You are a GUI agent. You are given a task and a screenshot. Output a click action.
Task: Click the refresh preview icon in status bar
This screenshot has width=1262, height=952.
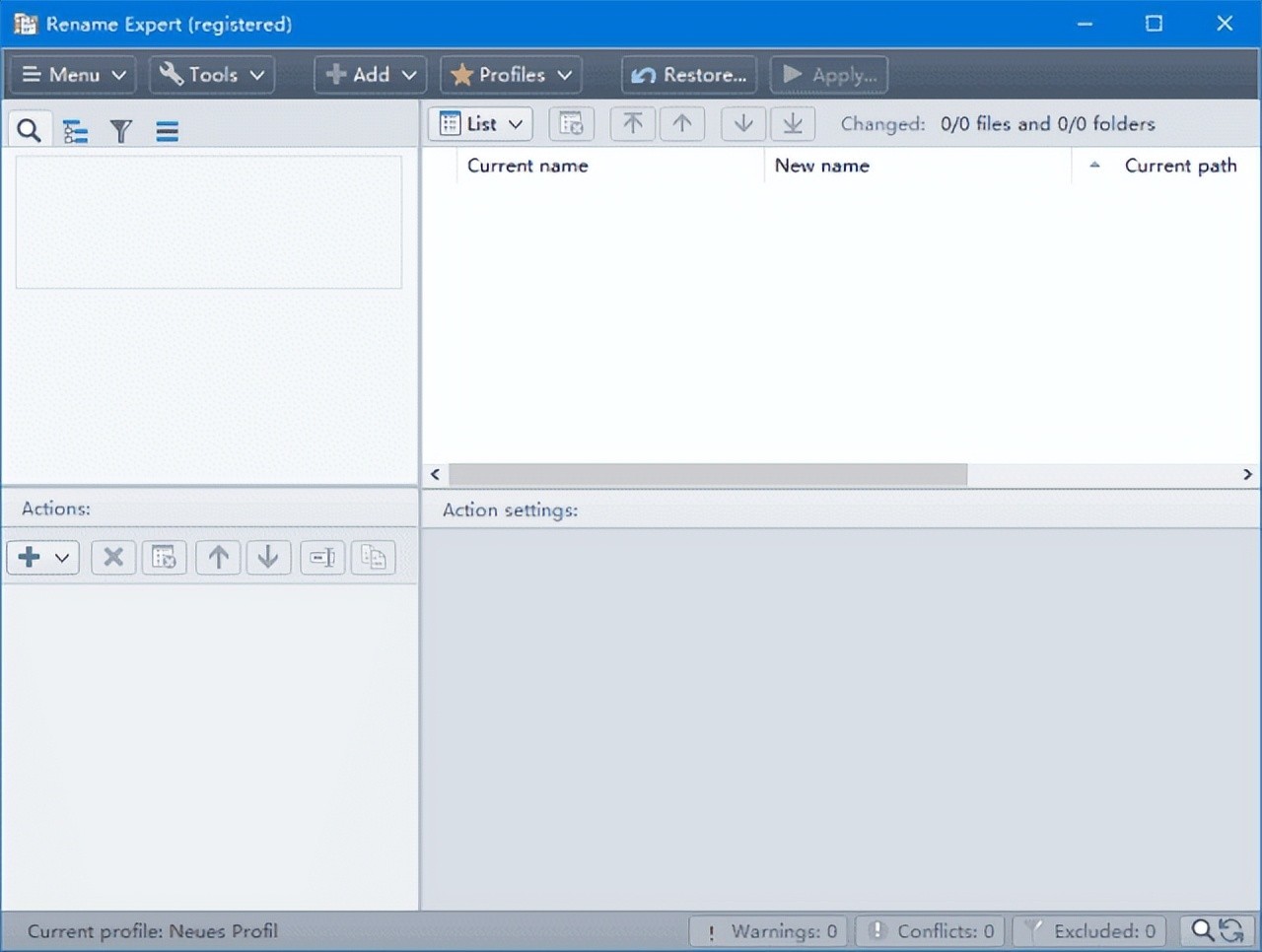1230,930
